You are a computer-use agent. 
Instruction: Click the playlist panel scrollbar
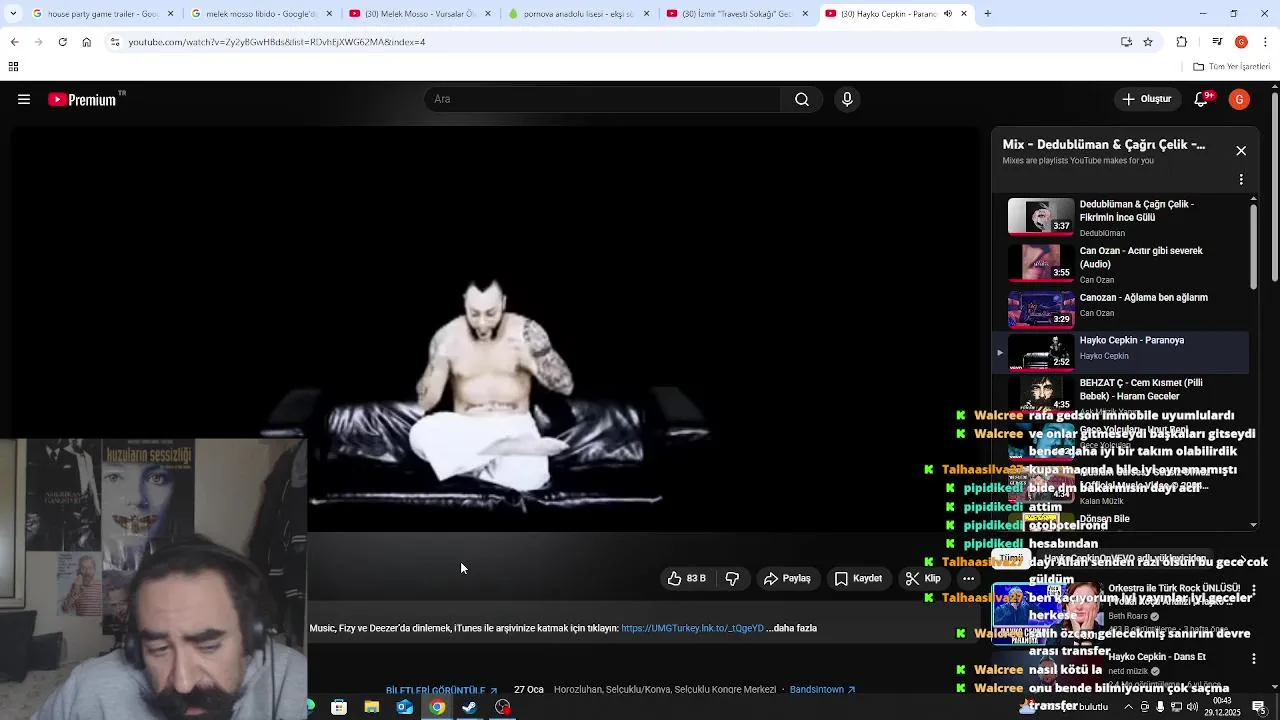pos(1254,245)
